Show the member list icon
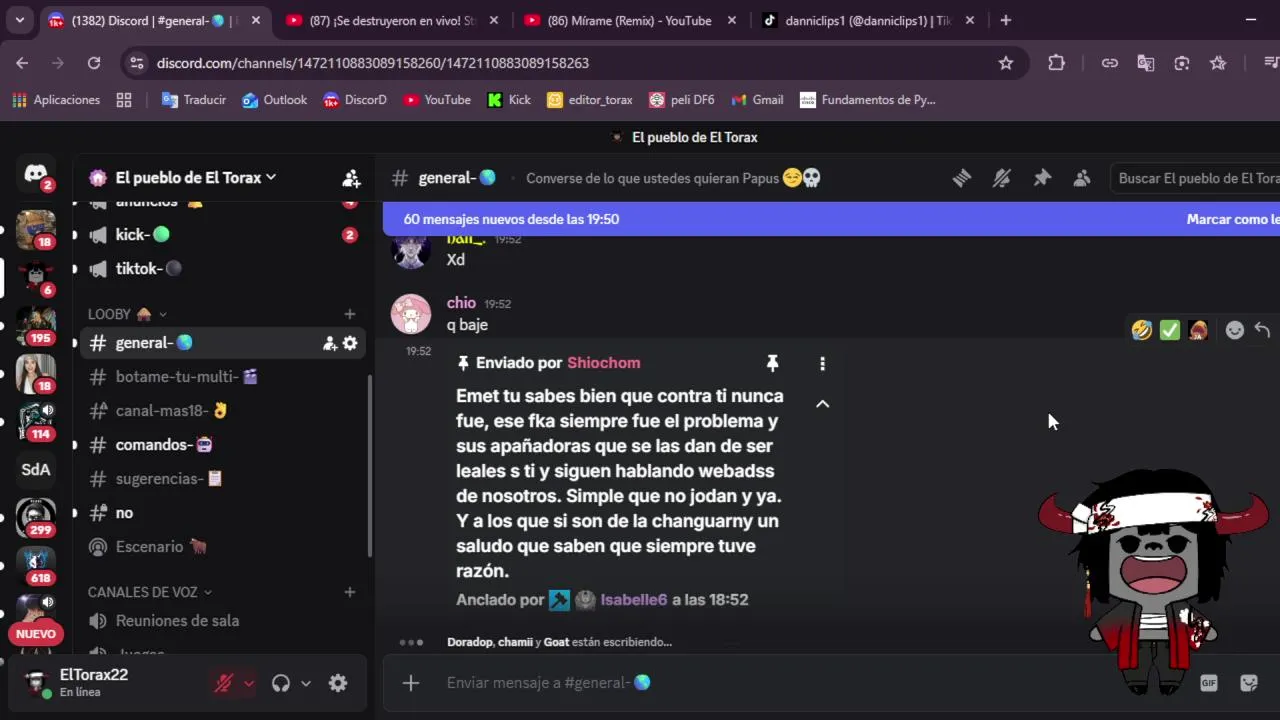The height and width of the screenshot is (720, 1280). (1082, 178)
